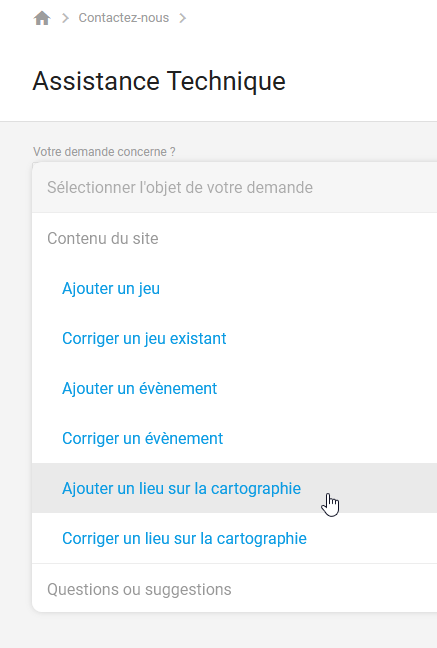Click the 'Questions ou suggestions' group header

pos(139,589)
